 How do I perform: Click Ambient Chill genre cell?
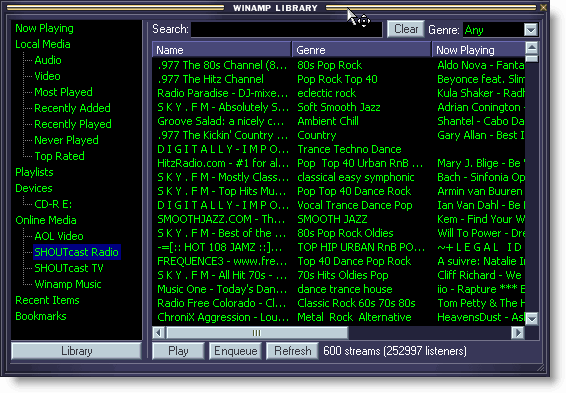coord(328,121)
